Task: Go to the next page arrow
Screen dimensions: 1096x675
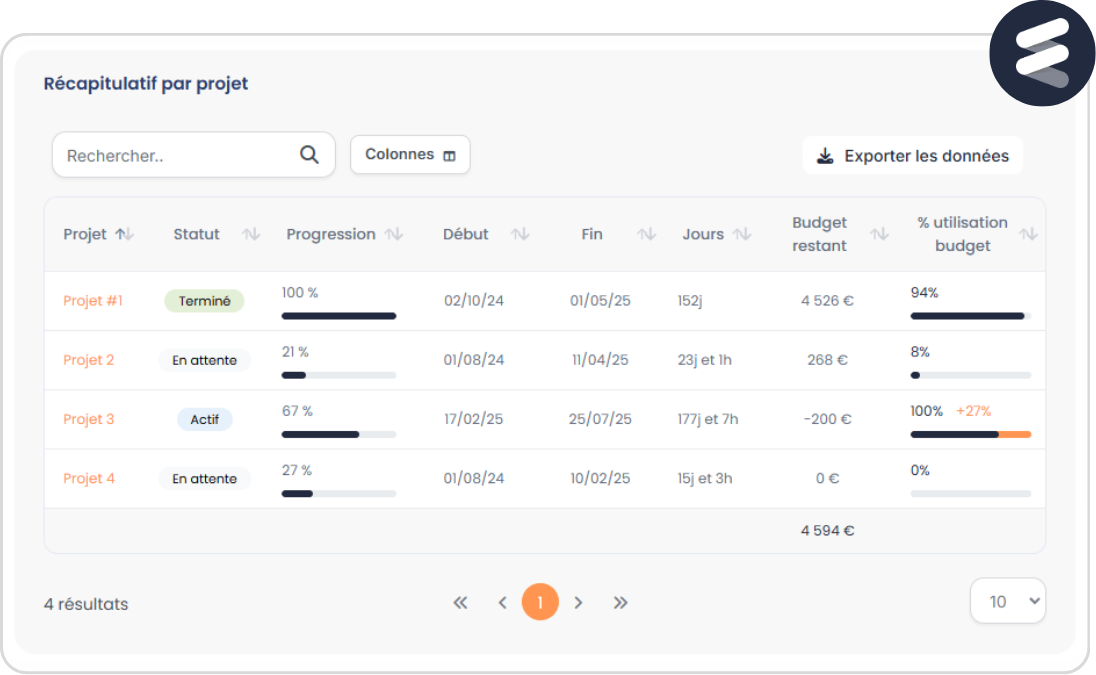Action: (578, 602)
